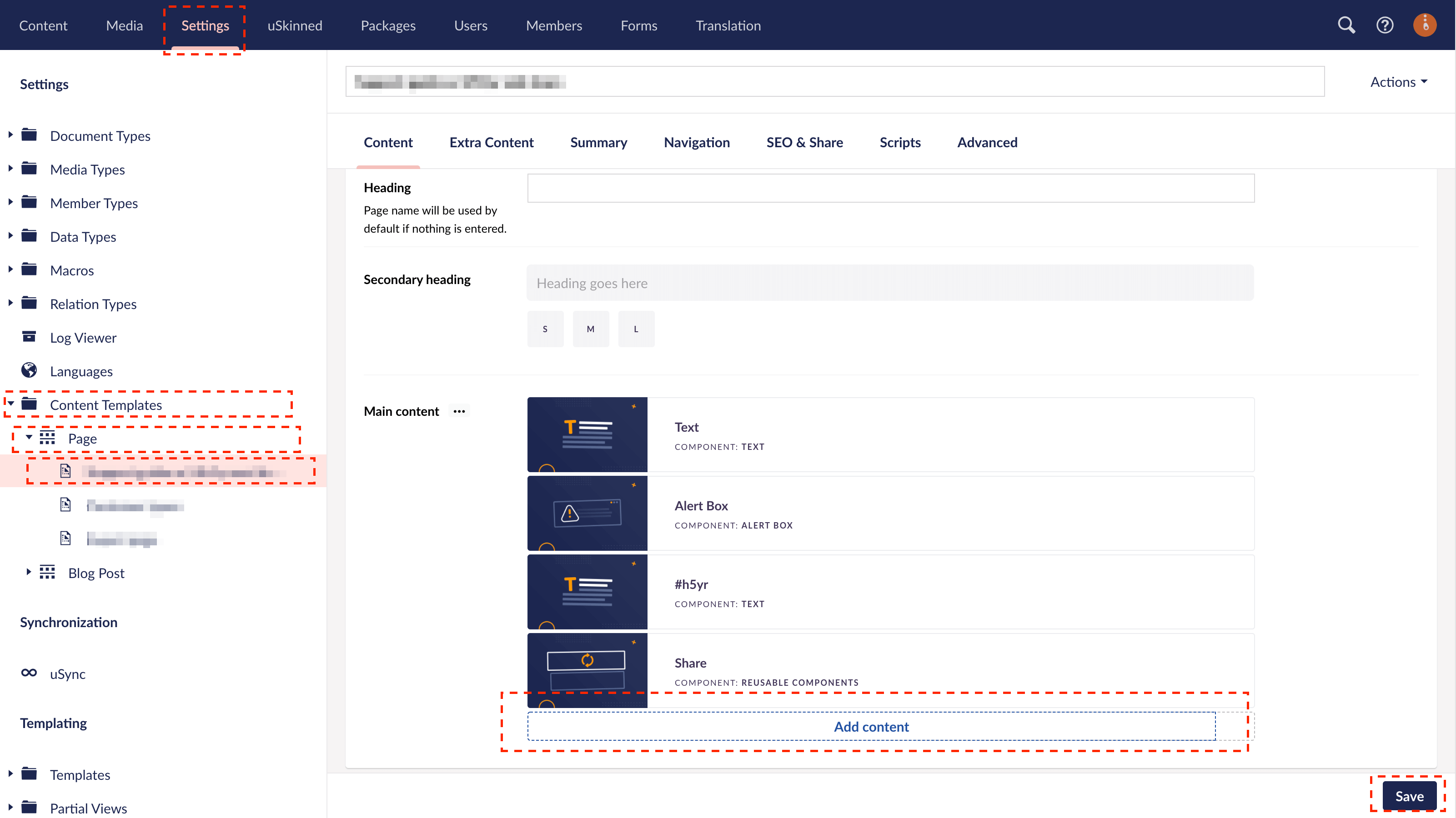Click the Log Viewer icon

pyautogui.click(x=29, y=336)
